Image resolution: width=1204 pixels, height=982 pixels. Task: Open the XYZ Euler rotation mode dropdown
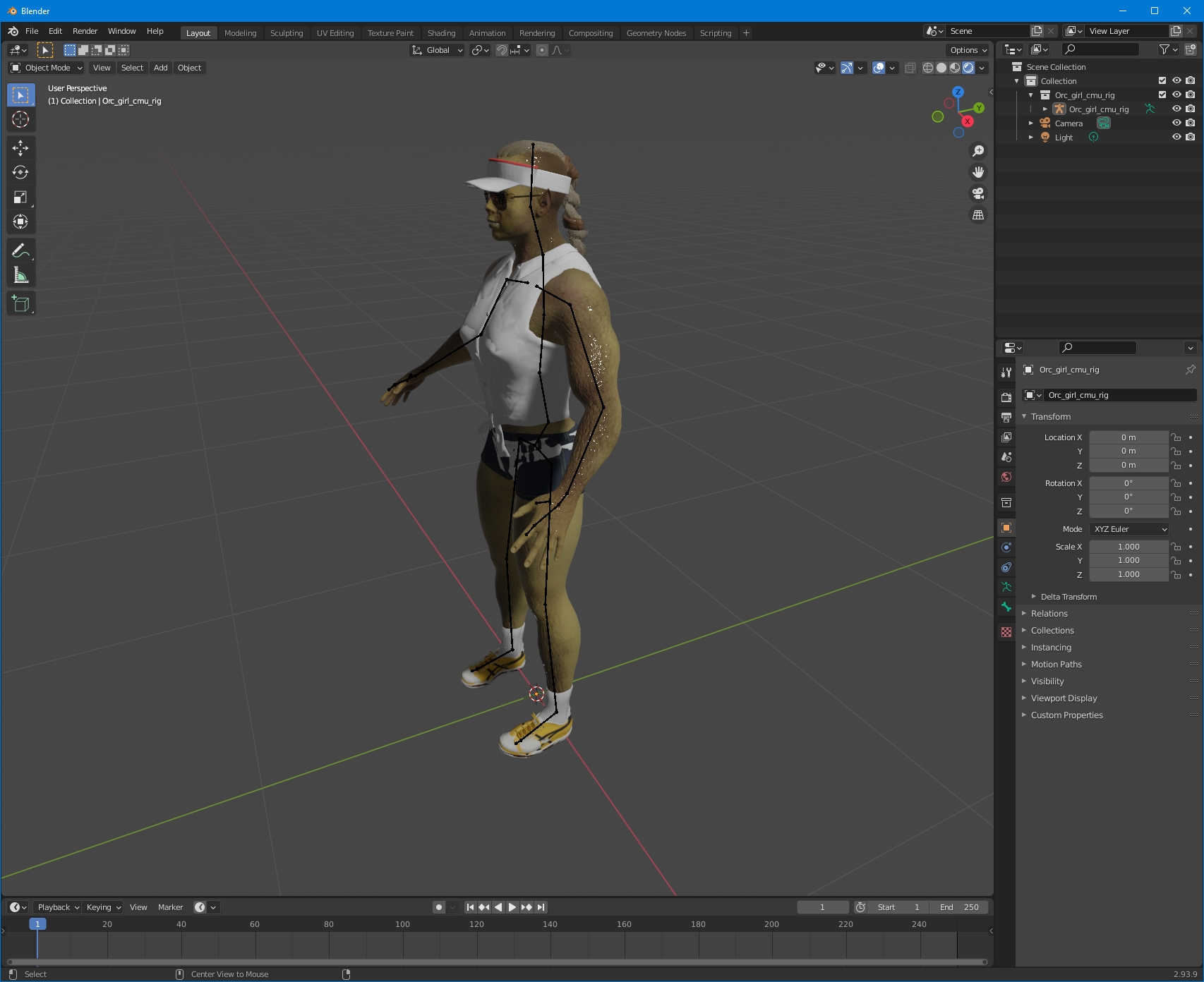[1129, 529]
